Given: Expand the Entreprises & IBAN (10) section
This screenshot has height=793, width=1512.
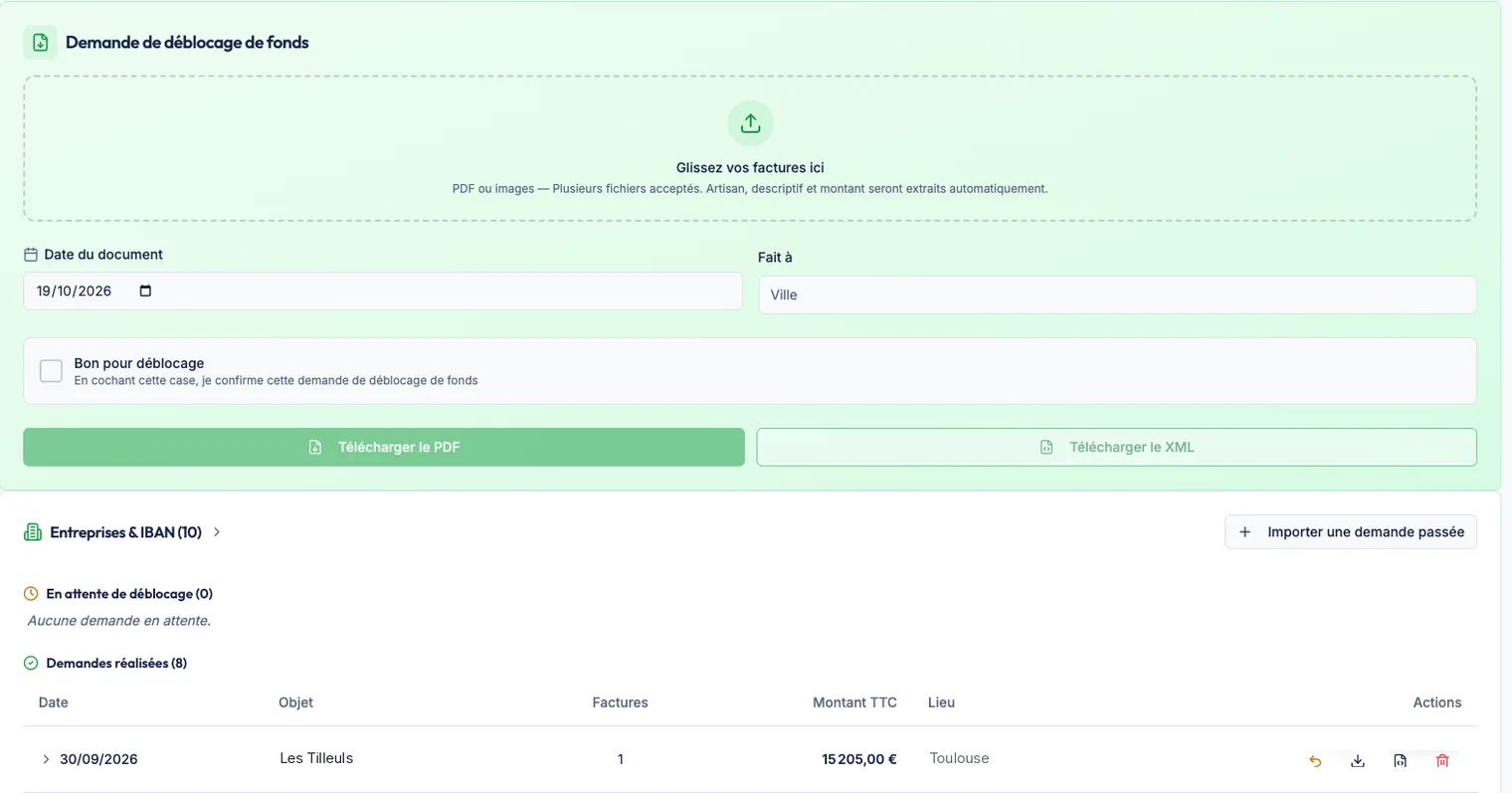Looking at the screenshot, I should (x=217, y=532).
